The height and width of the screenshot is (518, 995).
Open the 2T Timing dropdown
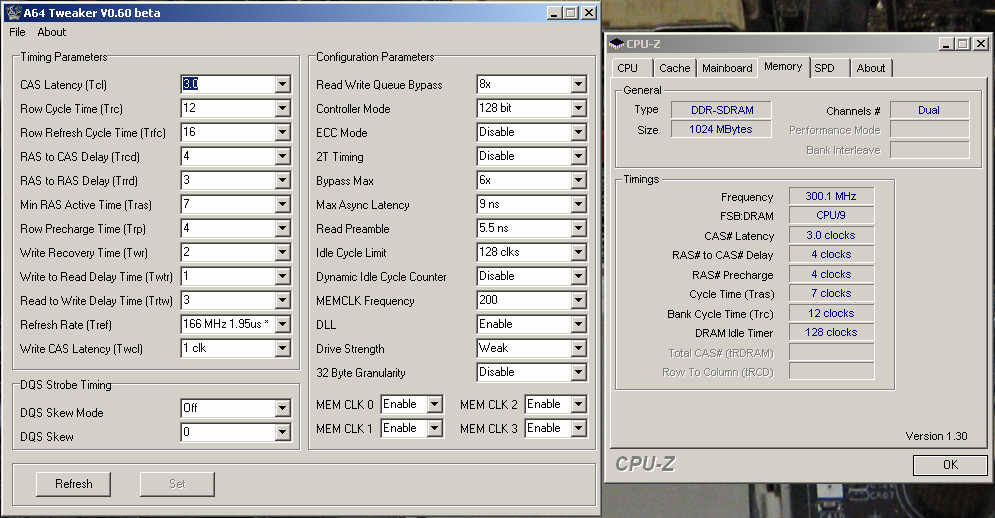(578, 157)
